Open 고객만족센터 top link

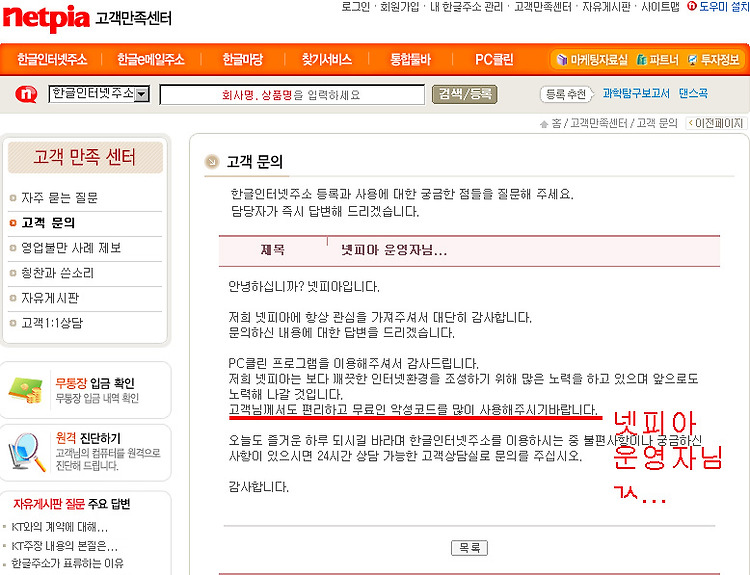tap(542, 7)
